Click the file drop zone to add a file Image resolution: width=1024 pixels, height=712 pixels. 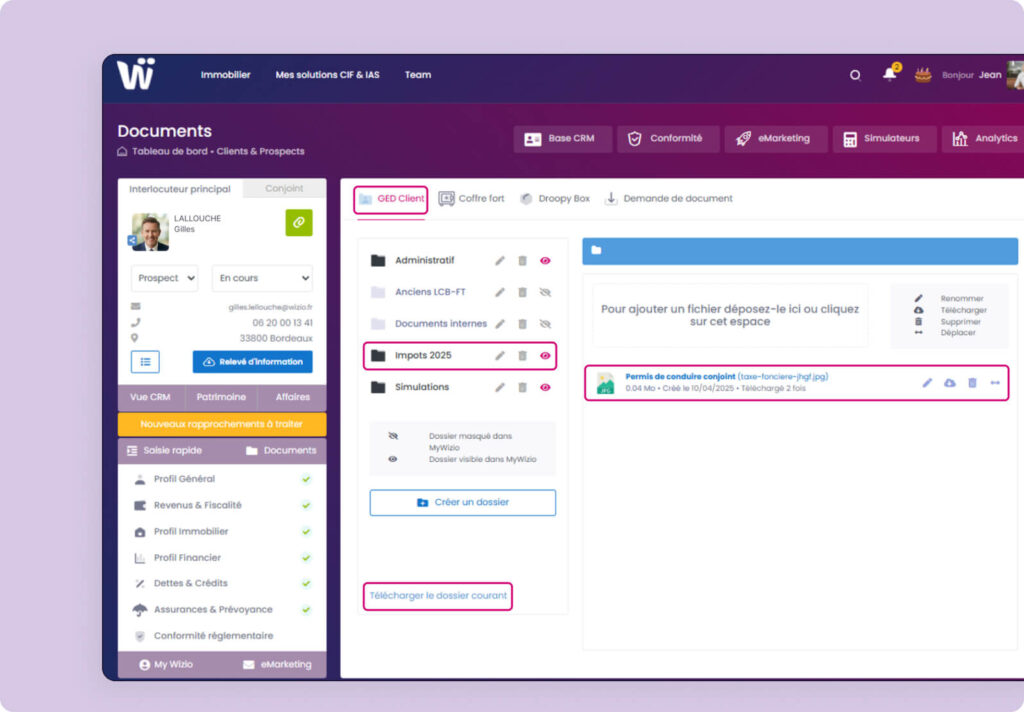[x=730, y=316]
